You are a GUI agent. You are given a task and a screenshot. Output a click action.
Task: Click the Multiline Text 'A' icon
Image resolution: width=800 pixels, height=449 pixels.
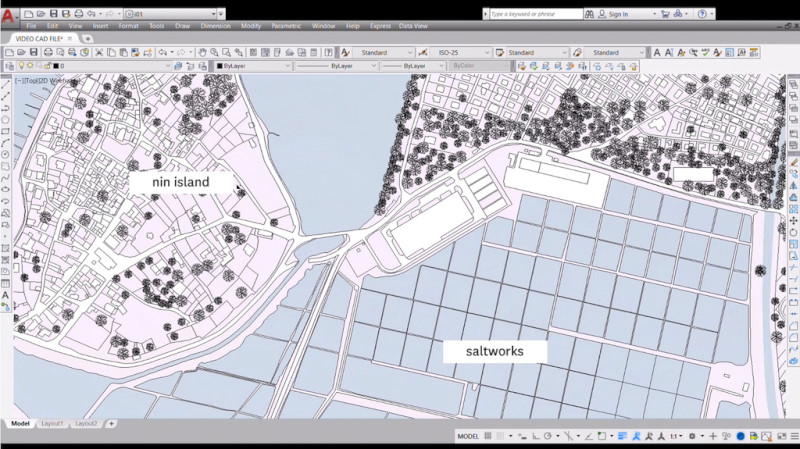click(x=6, y=295)
